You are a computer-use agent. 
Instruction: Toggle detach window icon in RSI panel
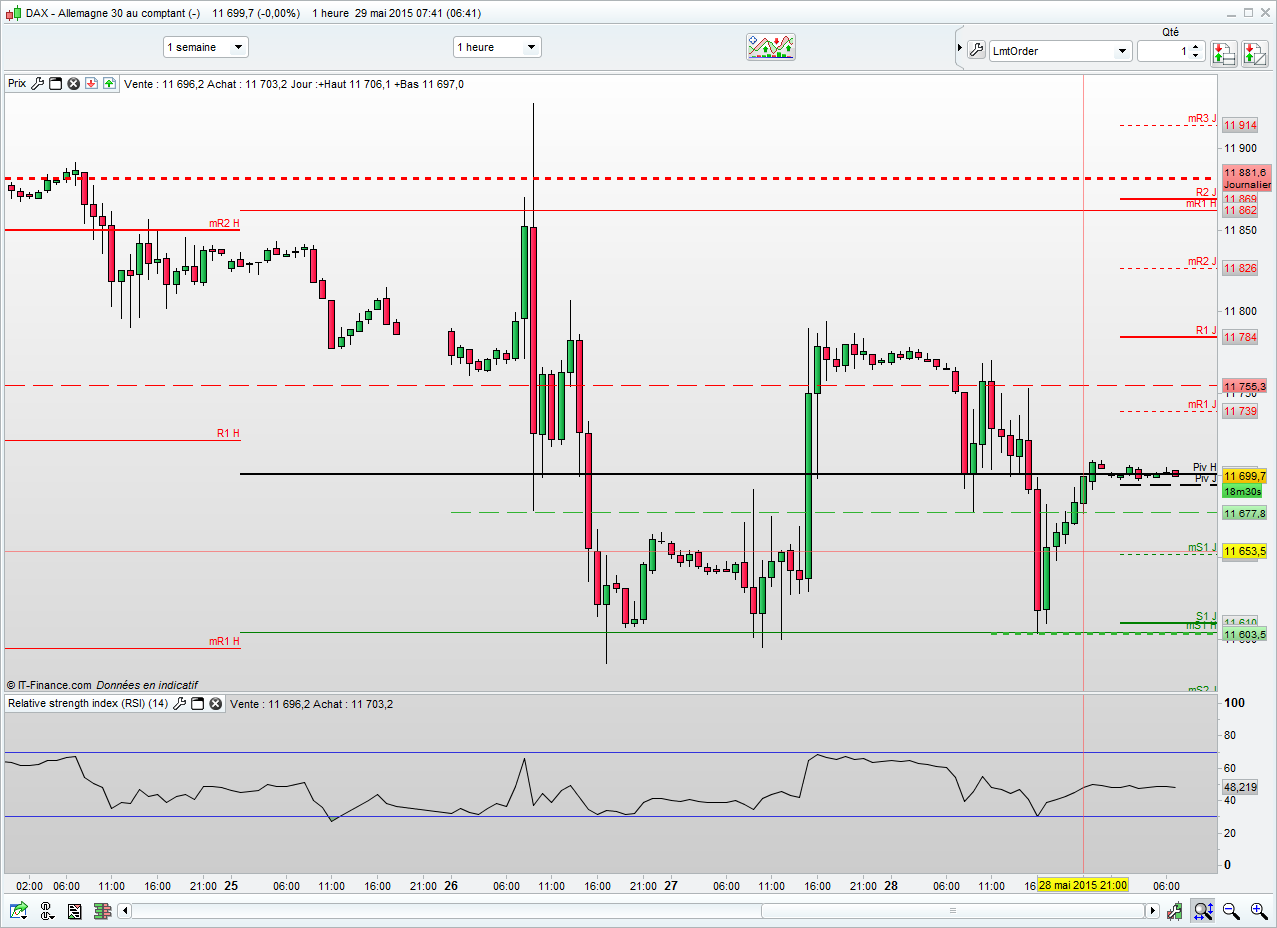click(x=197, y=704)
